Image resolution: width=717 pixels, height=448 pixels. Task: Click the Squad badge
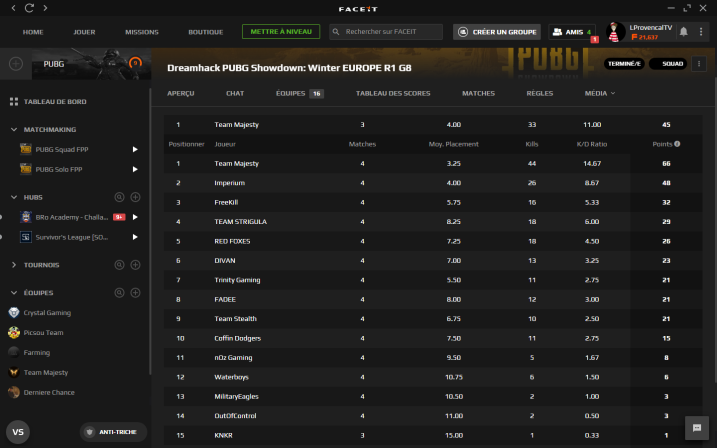click(668, 64)
